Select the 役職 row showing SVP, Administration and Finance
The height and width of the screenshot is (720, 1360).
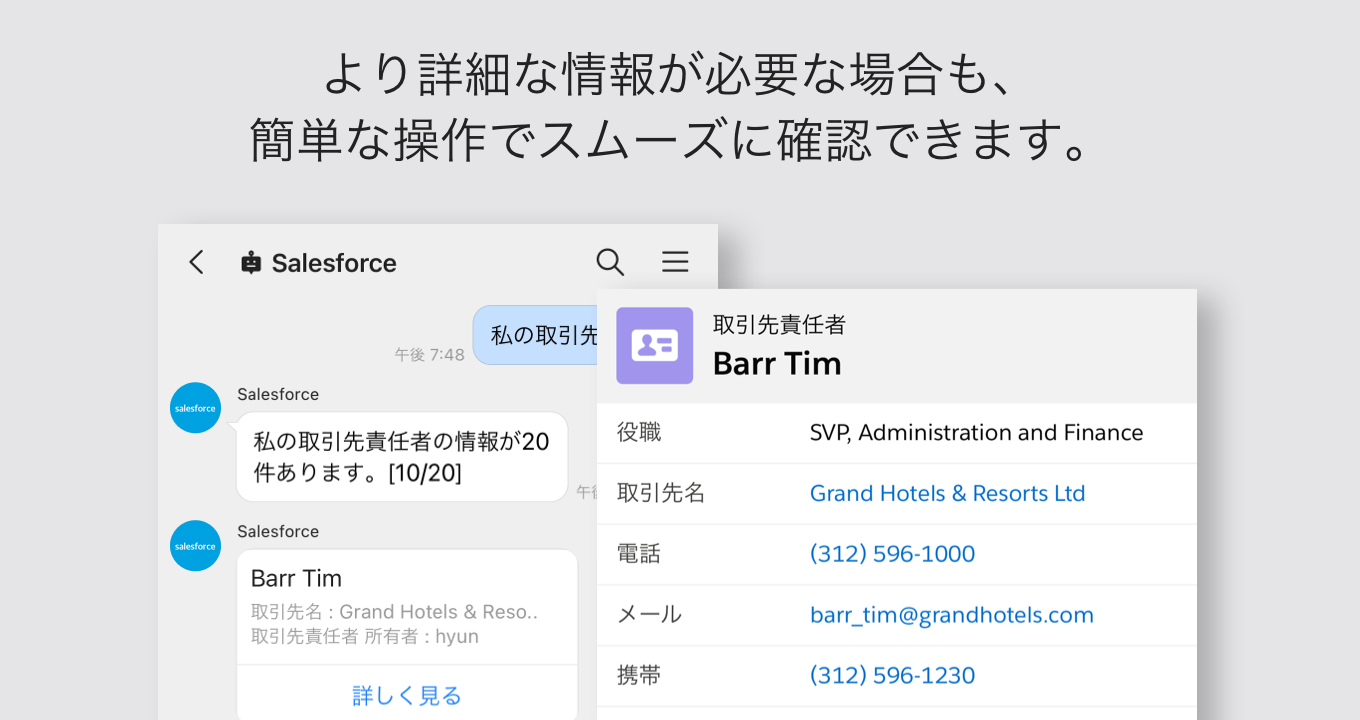897,432
